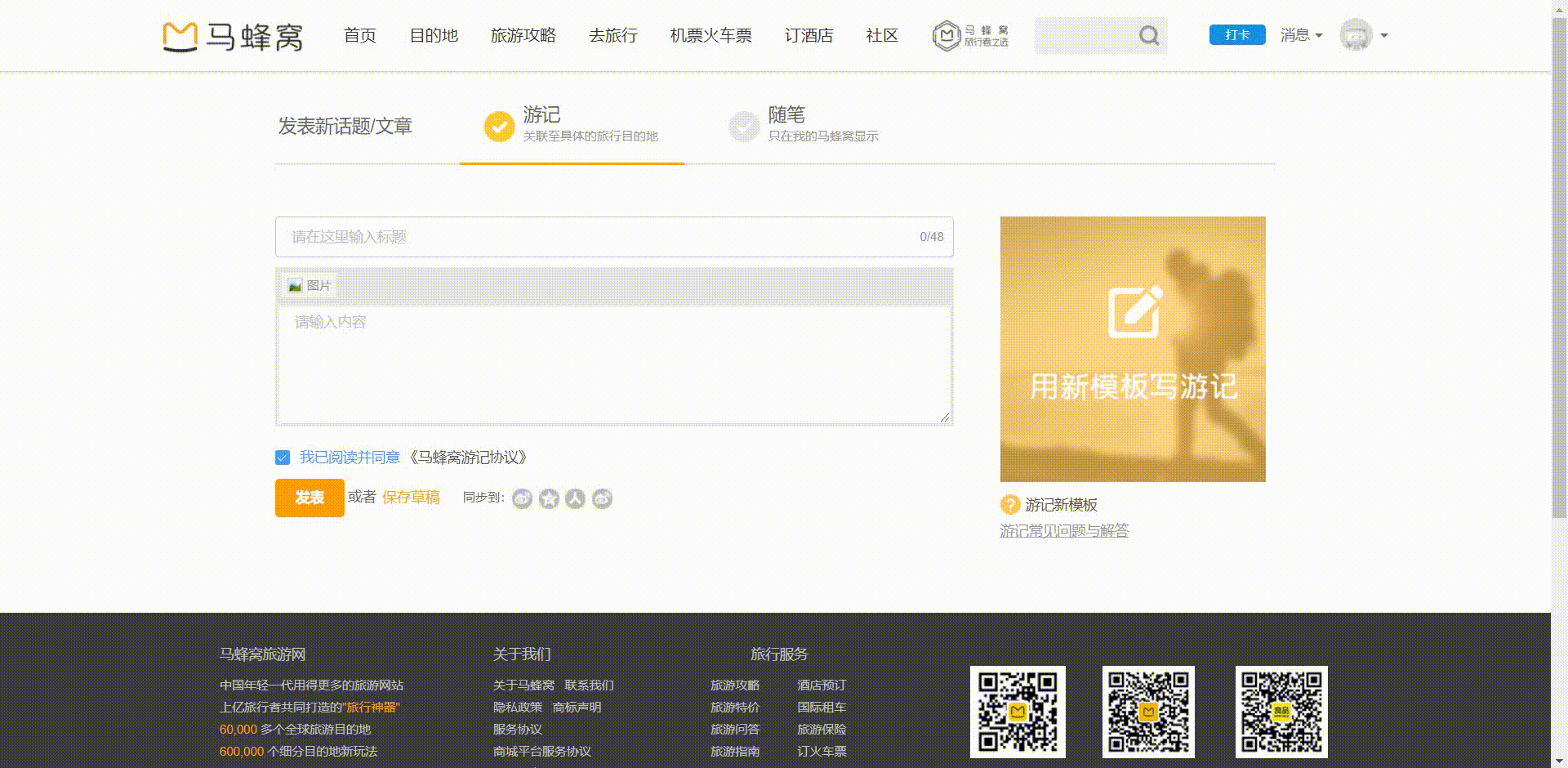Click the 打卡 button
1568x768 pixels.
click(1237, 35)
